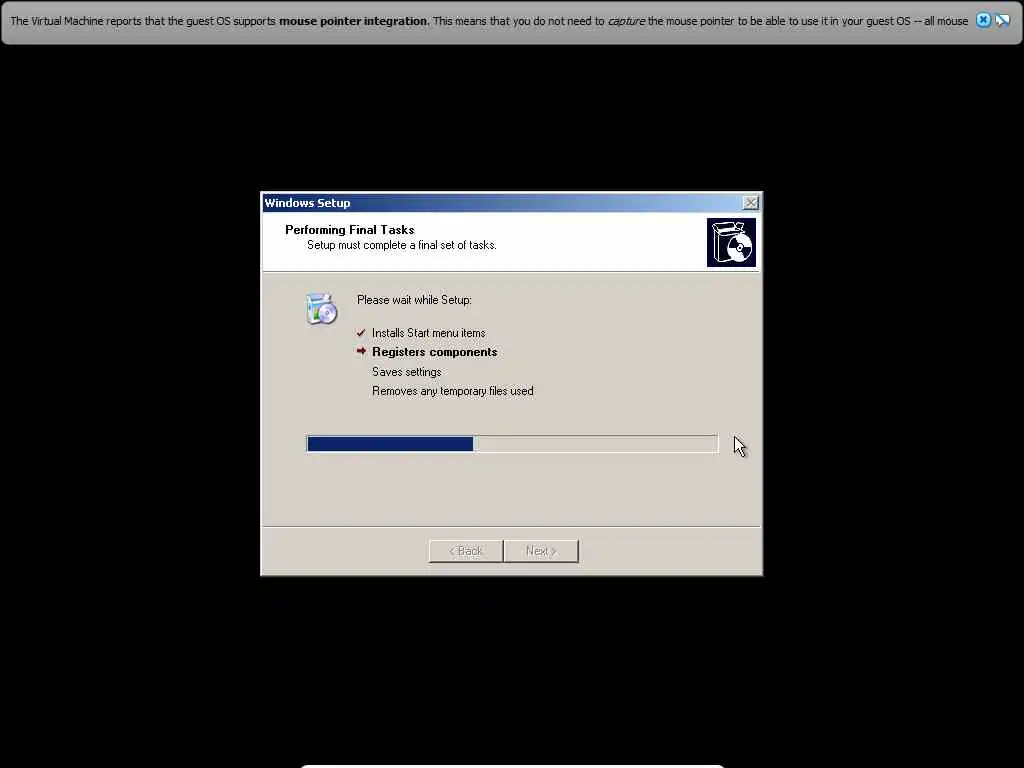1024x768 pixels.
Task: Select 'Installs Start menu items' text
Action: click(428, 333)
